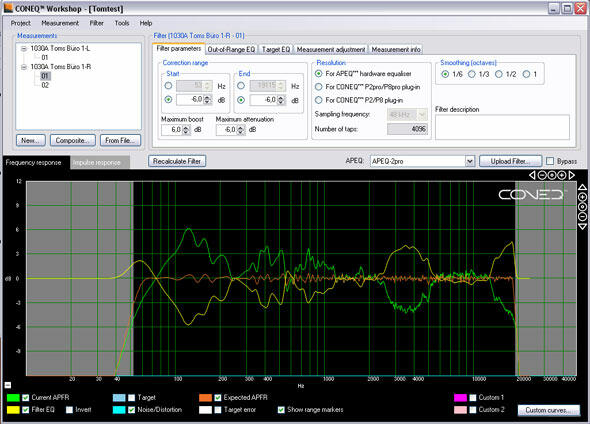Enable the Bypass checkbox
The image size is (590, 424).
pos(550,161)
